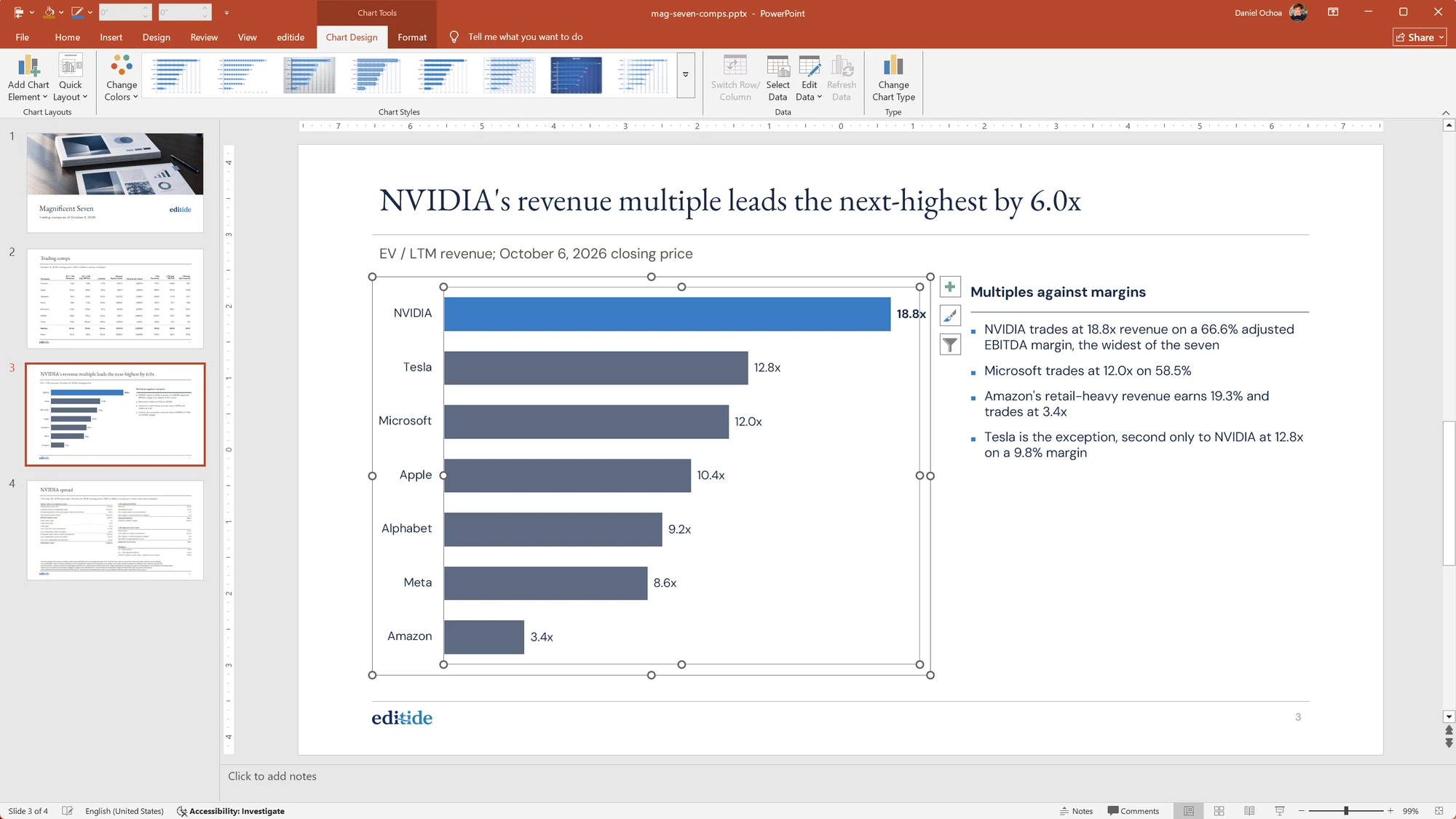Click Select Data button
1456x819 pixels.
click(x=778, y=78)
